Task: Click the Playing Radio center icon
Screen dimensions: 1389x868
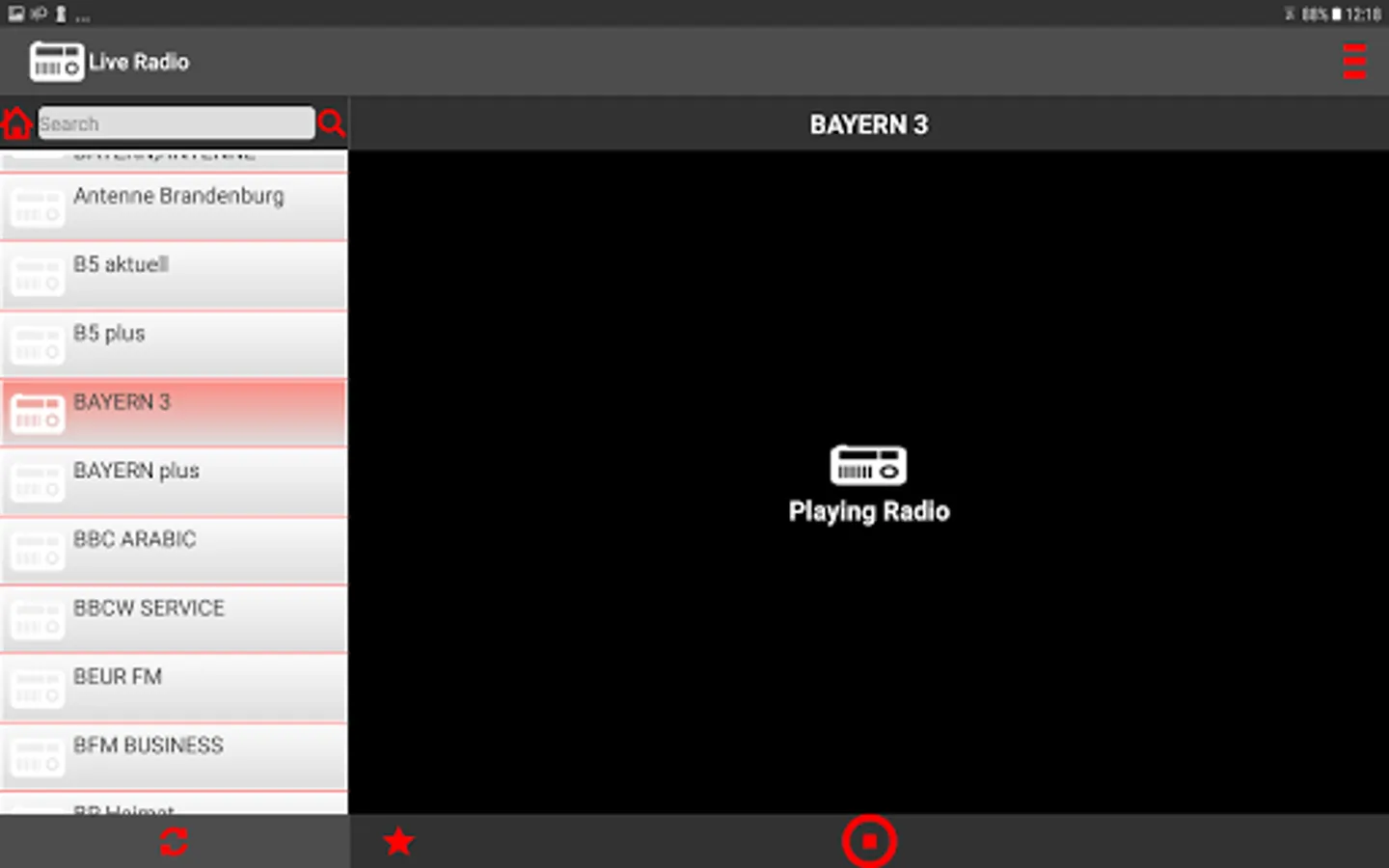Action: coord(868,465)
